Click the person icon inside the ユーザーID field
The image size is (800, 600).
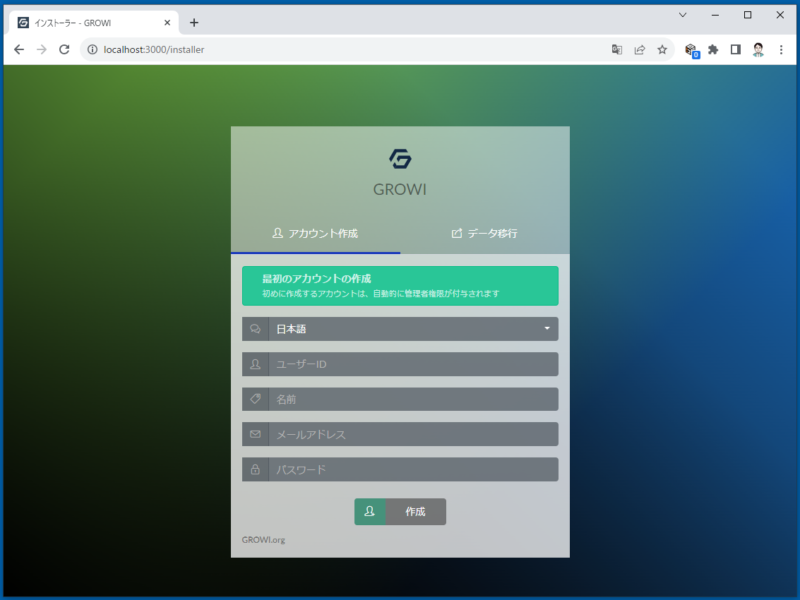pos(254,364)
